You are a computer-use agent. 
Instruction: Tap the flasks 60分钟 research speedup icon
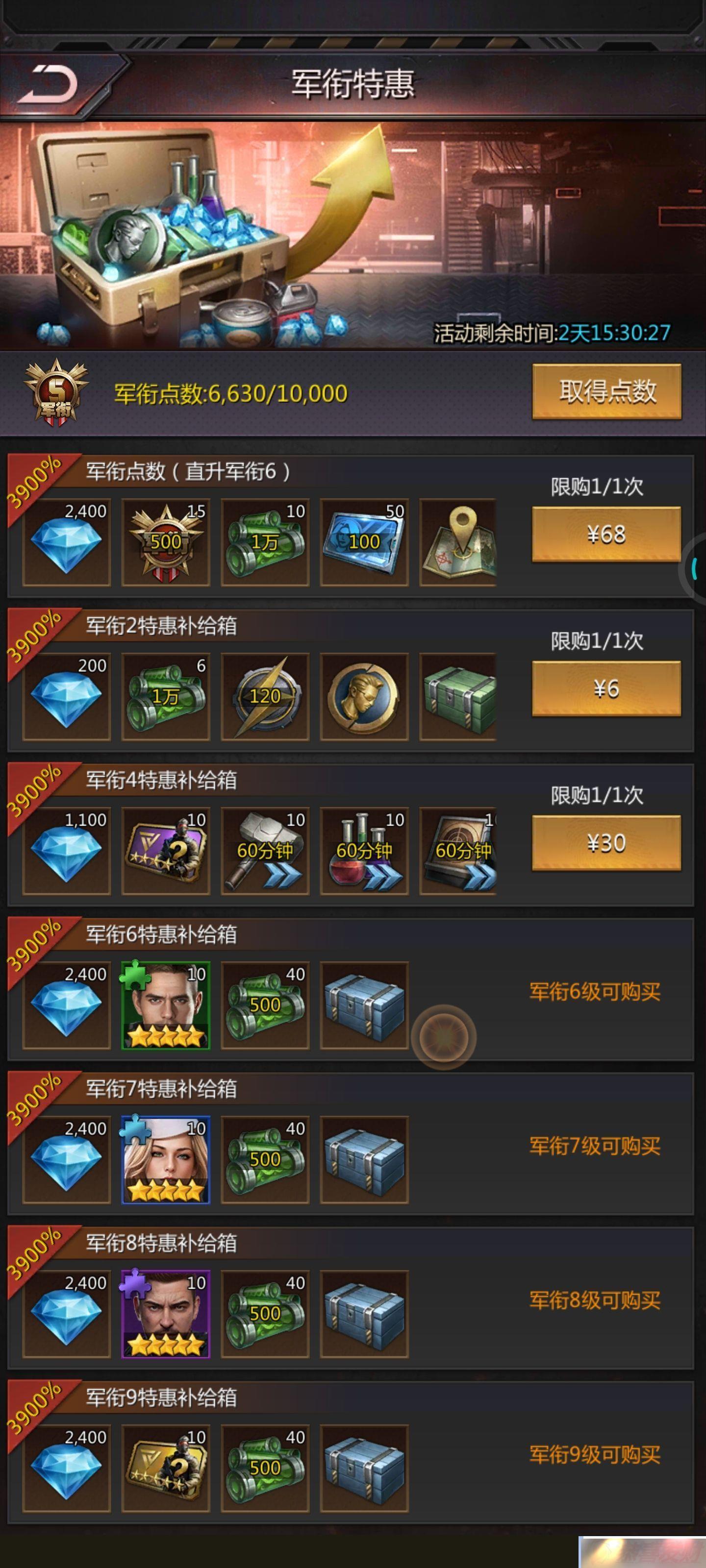[x=364, y=851]
